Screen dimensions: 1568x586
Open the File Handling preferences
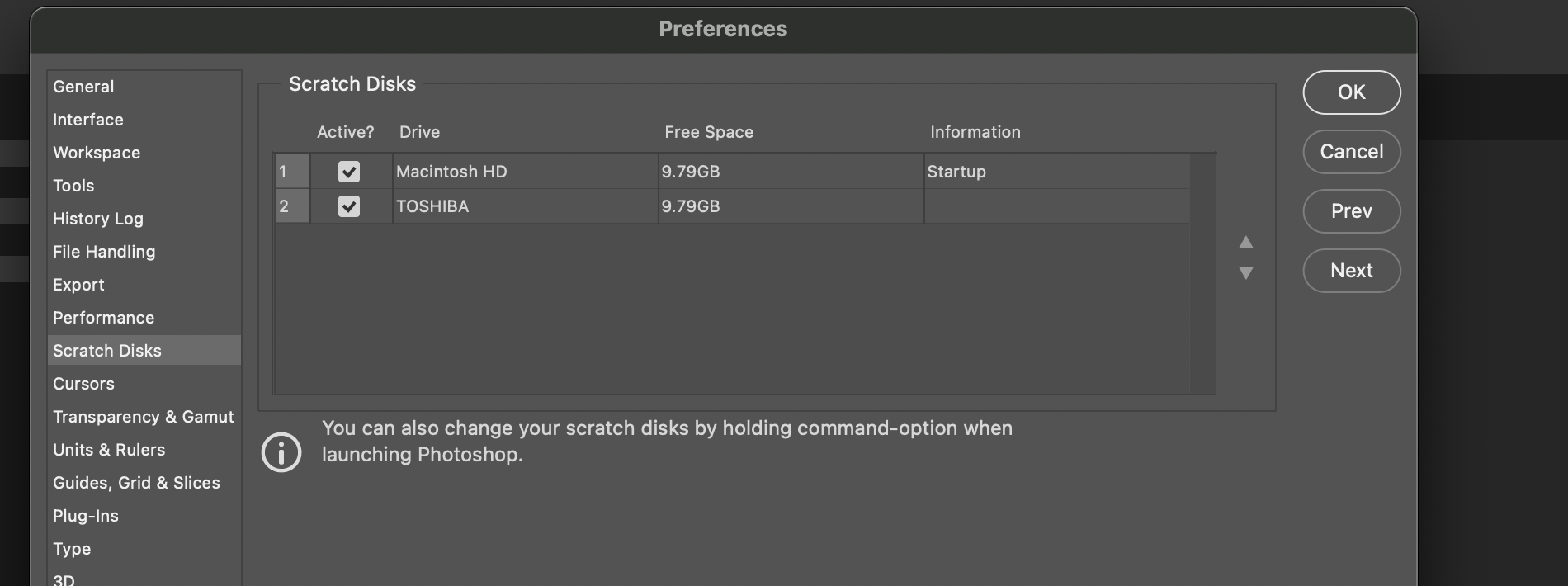[104, 251]
